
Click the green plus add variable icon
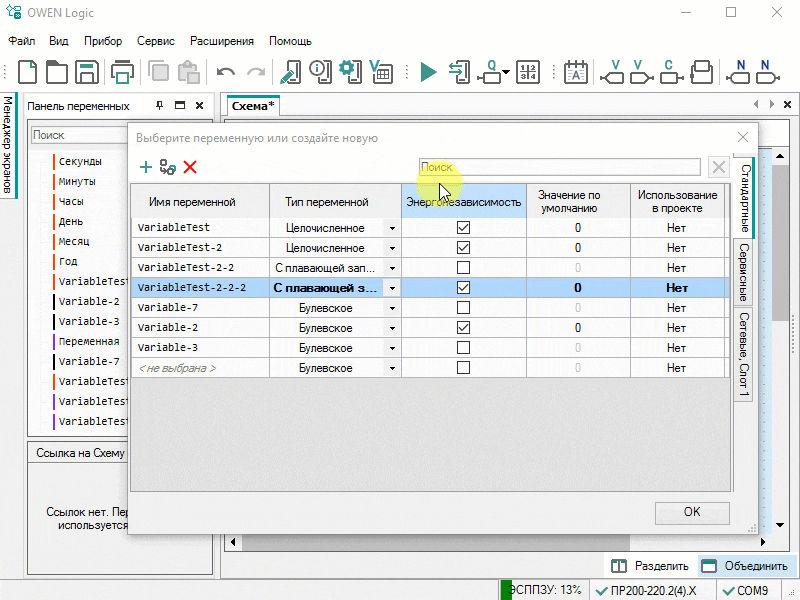pyautogui.click(x=146, y=168)
